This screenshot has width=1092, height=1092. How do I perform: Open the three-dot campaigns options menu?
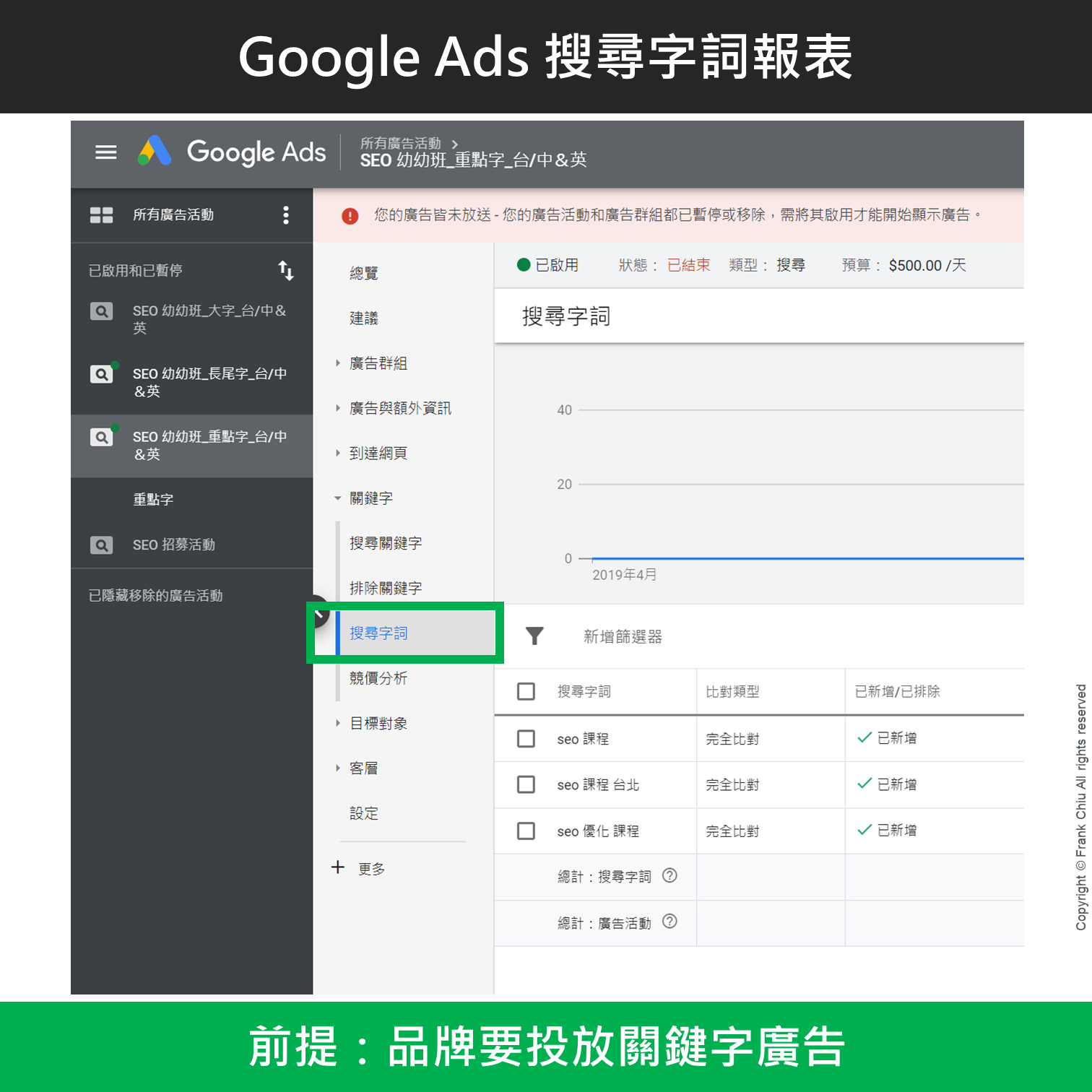286,215
